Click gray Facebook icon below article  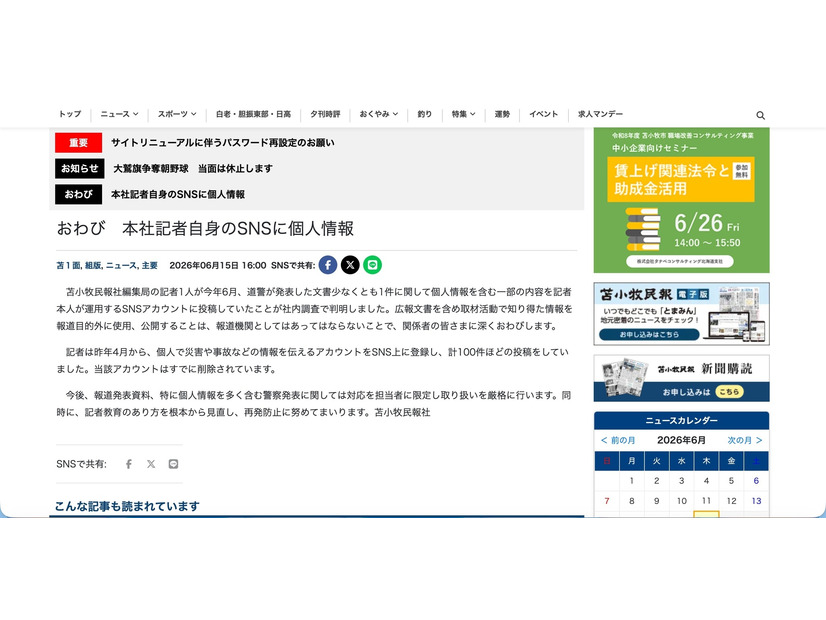(129, 464)
